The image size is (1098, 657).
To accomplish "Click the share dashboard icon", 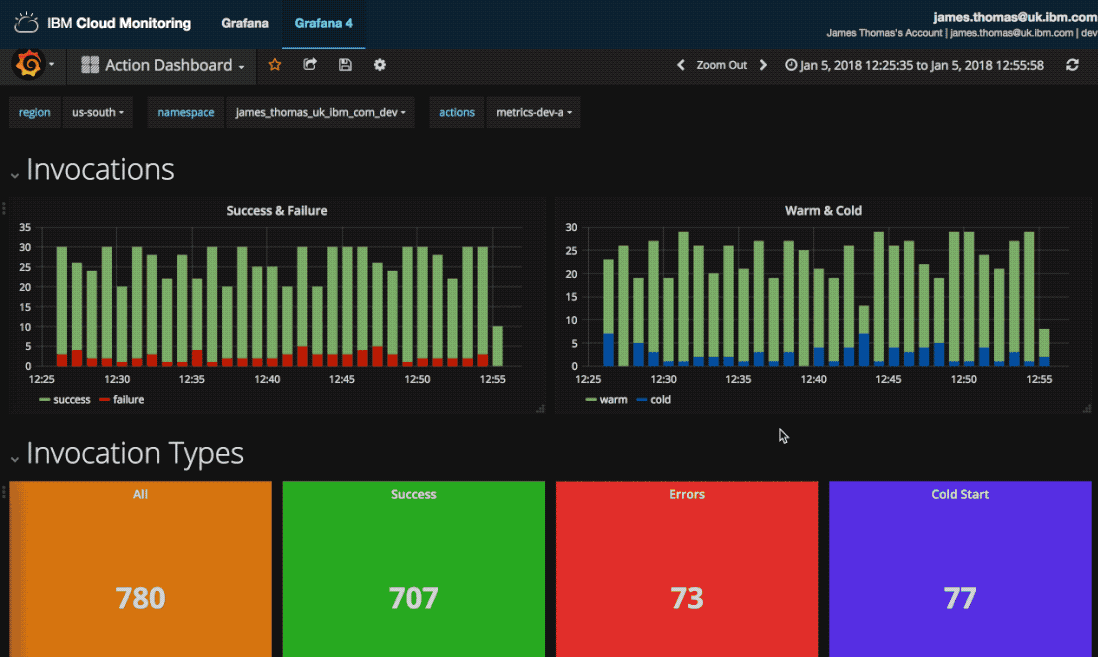I will [309, 64].
